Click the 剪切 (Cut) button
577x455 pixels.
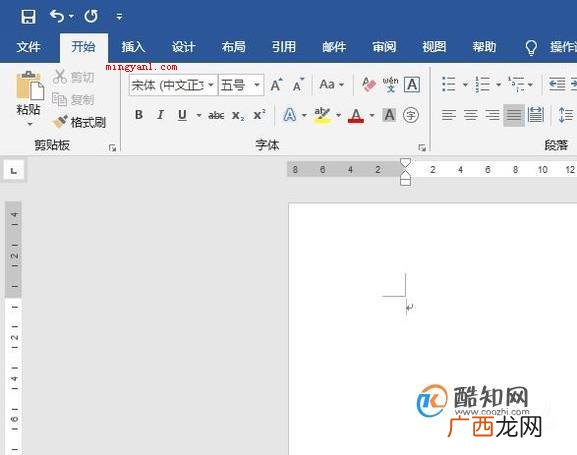click(x=74, y=77)
